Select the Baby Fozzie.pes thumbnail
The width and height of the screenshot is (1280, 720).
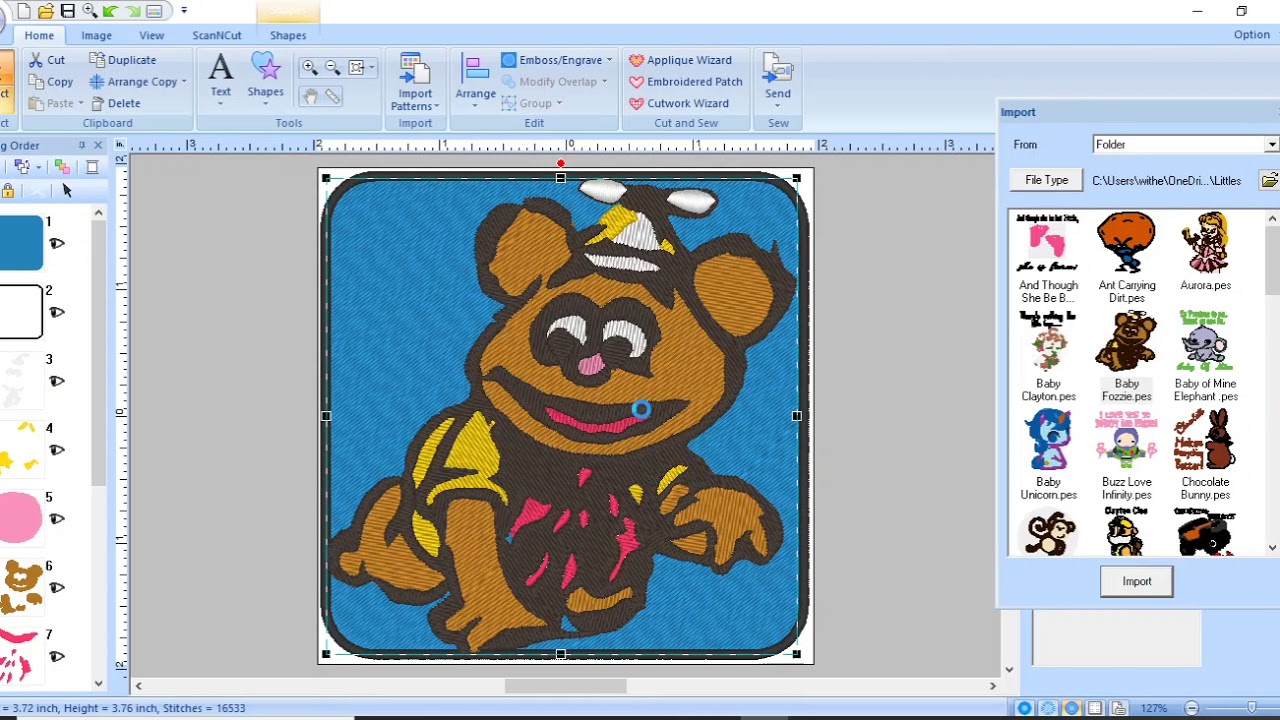click(1127, 341)
